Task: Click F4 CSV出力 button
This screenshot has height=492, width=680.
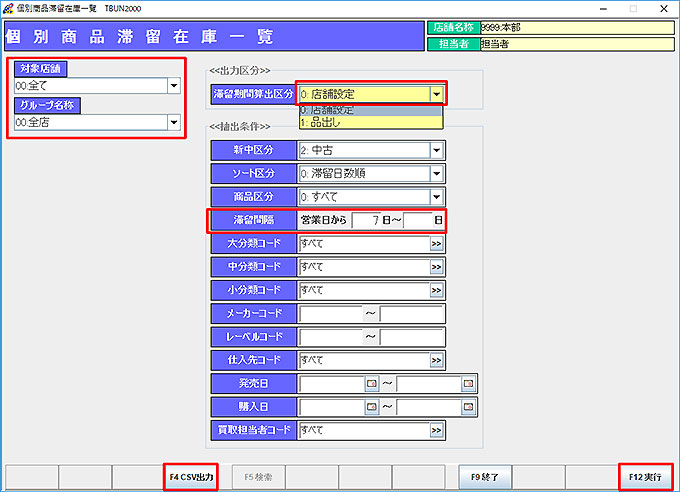Action: point(191,477)
